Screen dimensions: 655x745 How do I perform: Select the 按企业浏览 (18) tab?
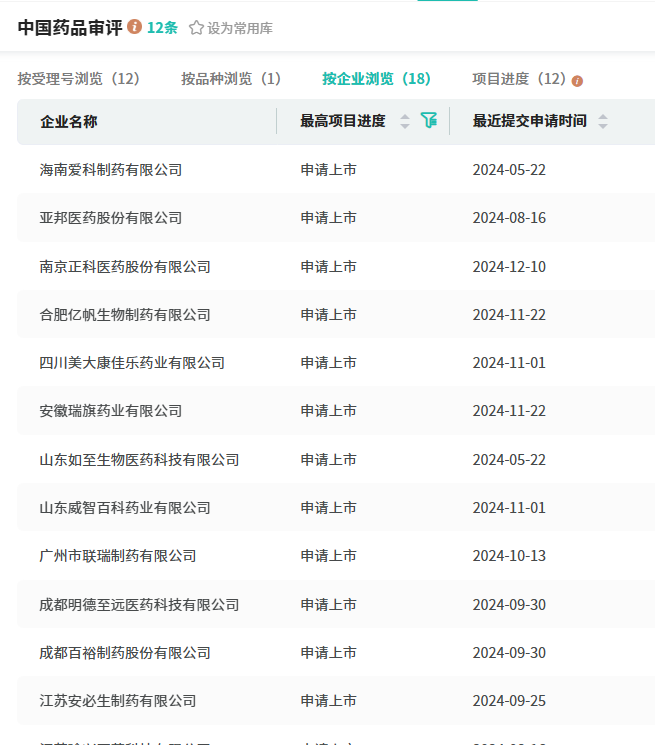(377, 79)
